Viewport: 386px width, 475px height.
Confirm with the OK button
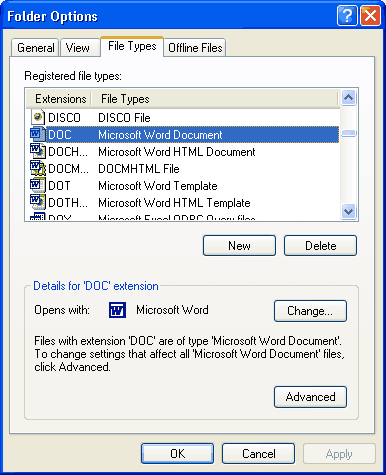click(x=177, y=454)
